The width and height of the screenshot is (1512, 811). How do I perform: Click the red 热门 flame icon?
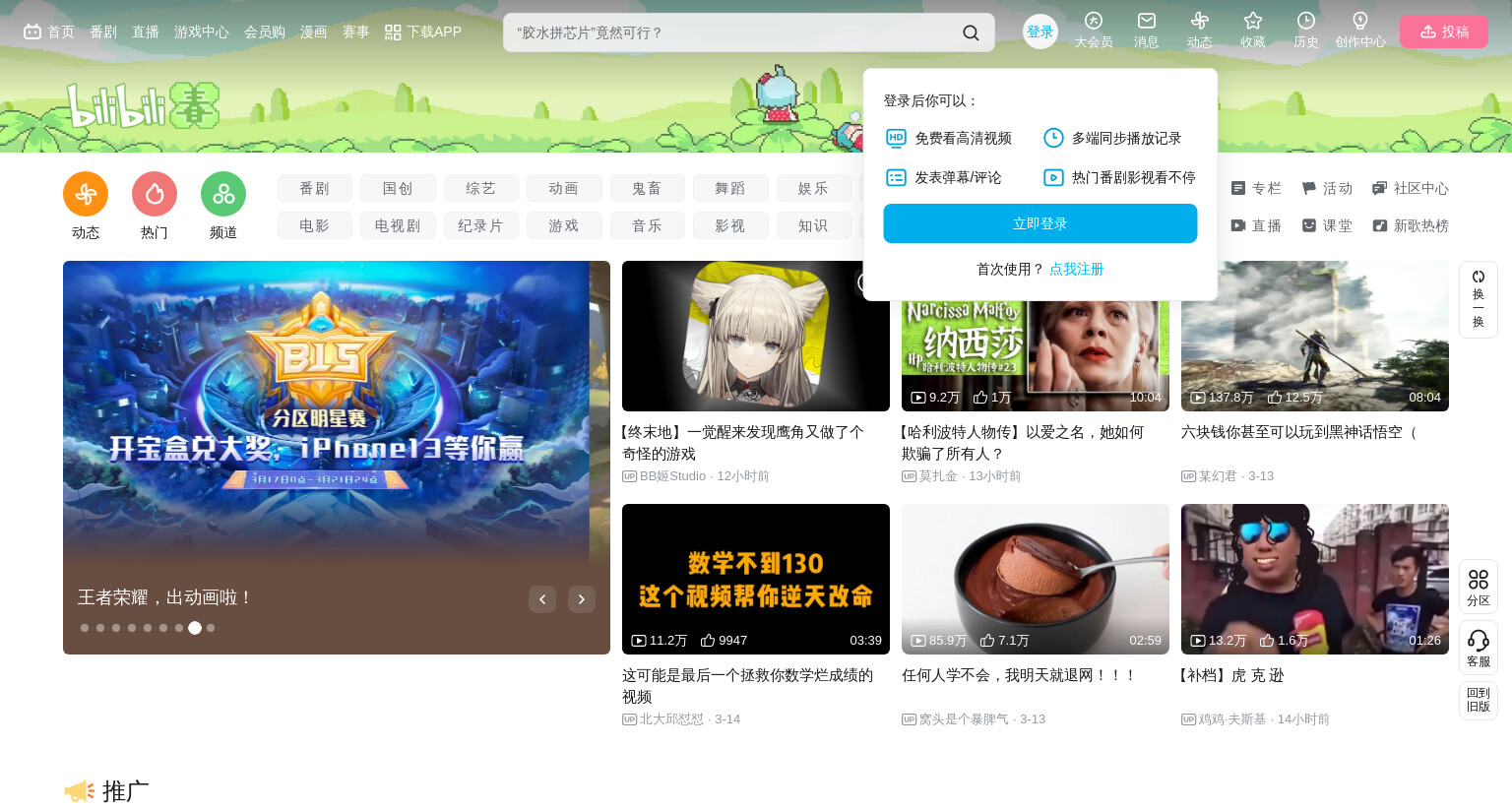155,194
